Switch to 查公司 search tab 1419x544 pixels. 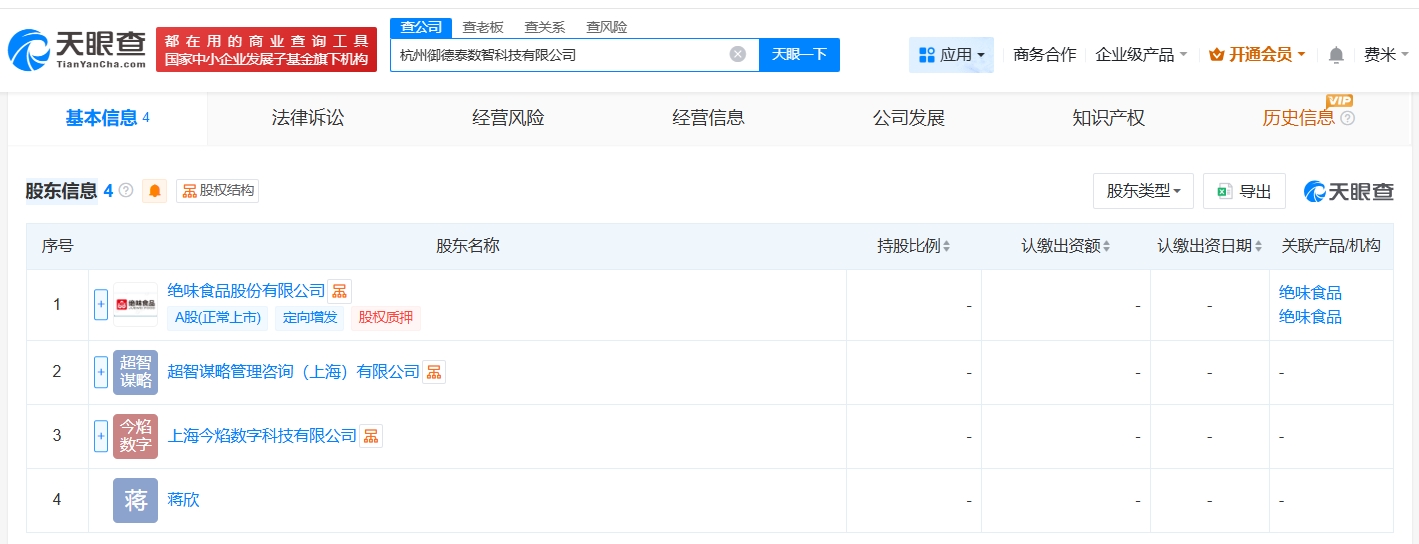[420, 27]
